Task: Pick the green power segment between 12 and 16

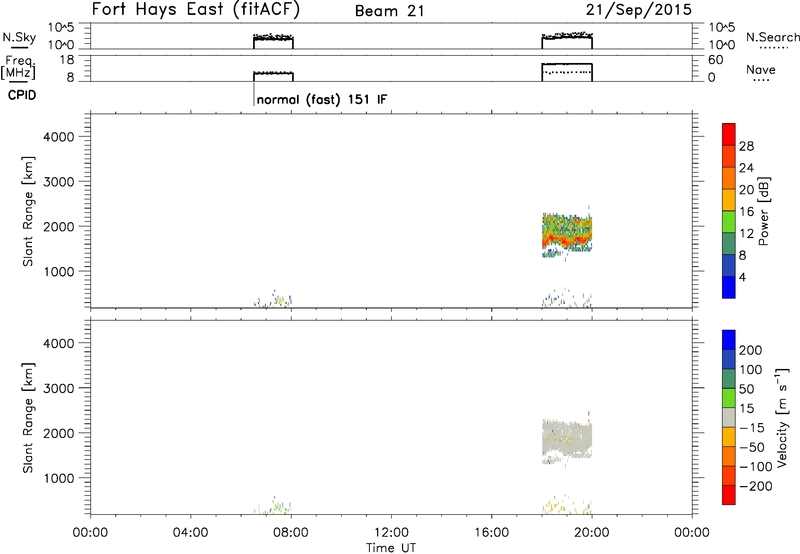Action: [729, 221]
